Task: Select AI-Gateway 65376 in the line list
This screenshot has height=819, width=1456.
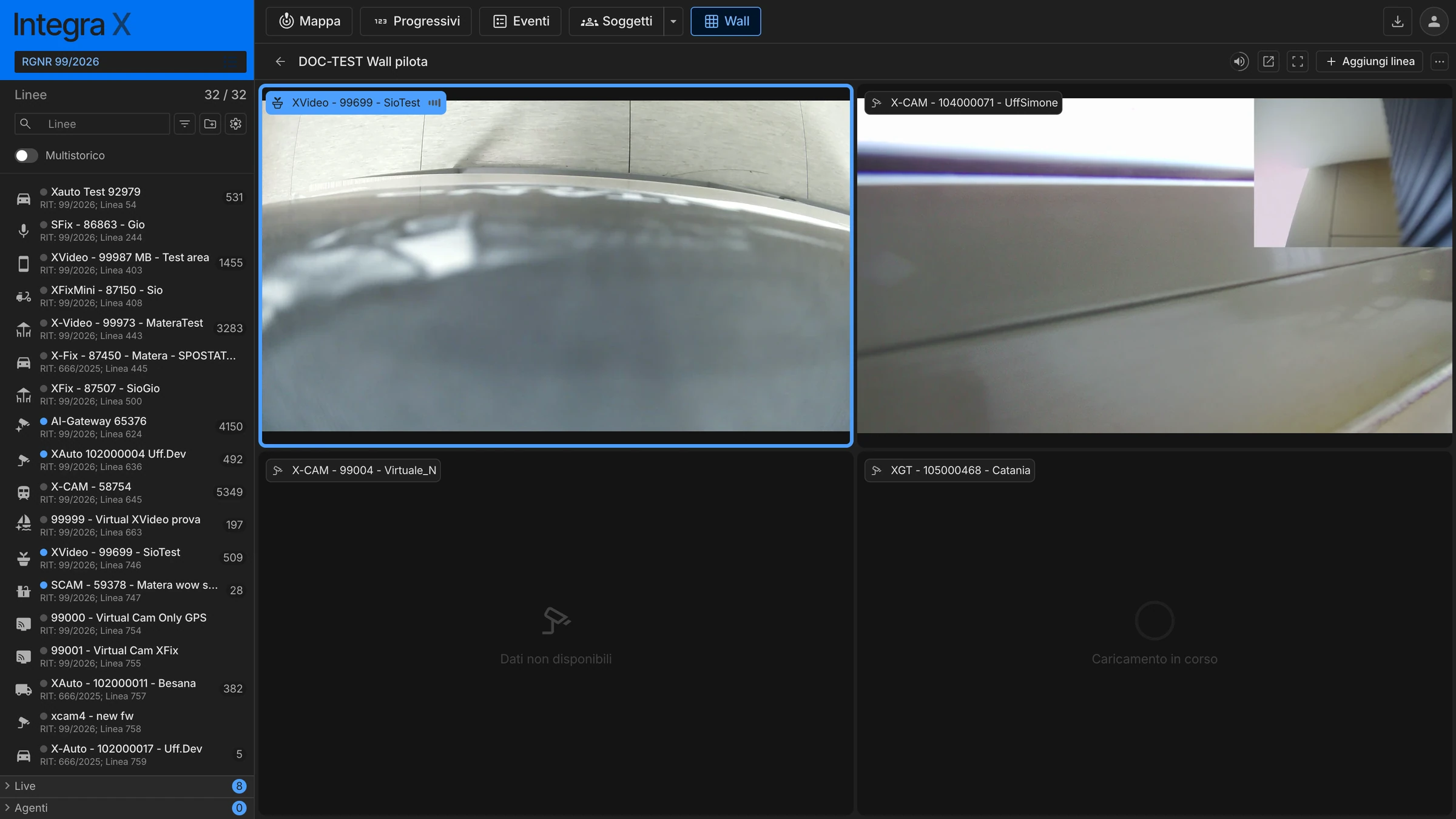Action: pyautogui.click(x=127, y=426)
